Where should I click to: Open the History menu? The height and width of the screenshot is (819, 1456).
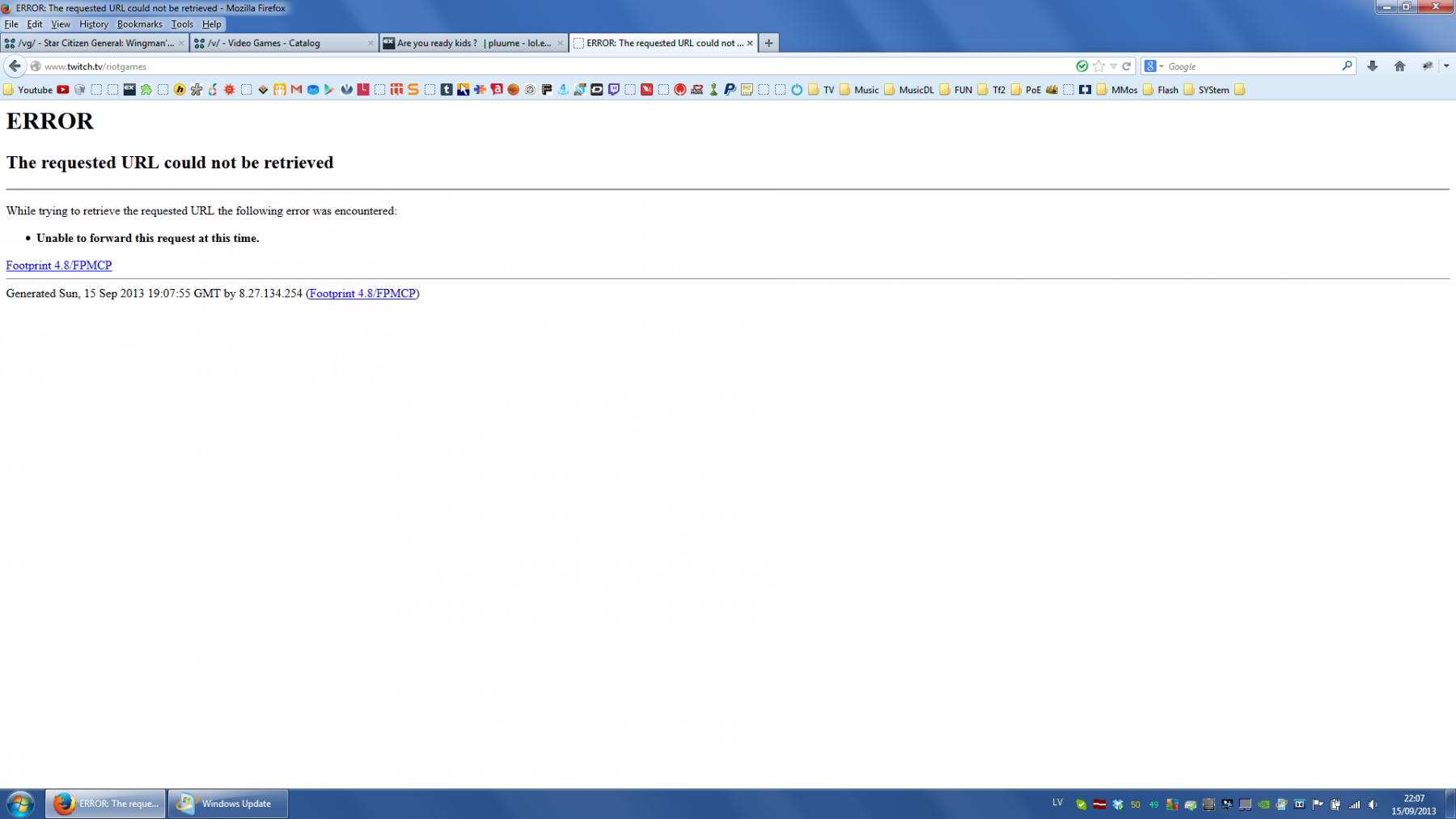coord(93,24)
